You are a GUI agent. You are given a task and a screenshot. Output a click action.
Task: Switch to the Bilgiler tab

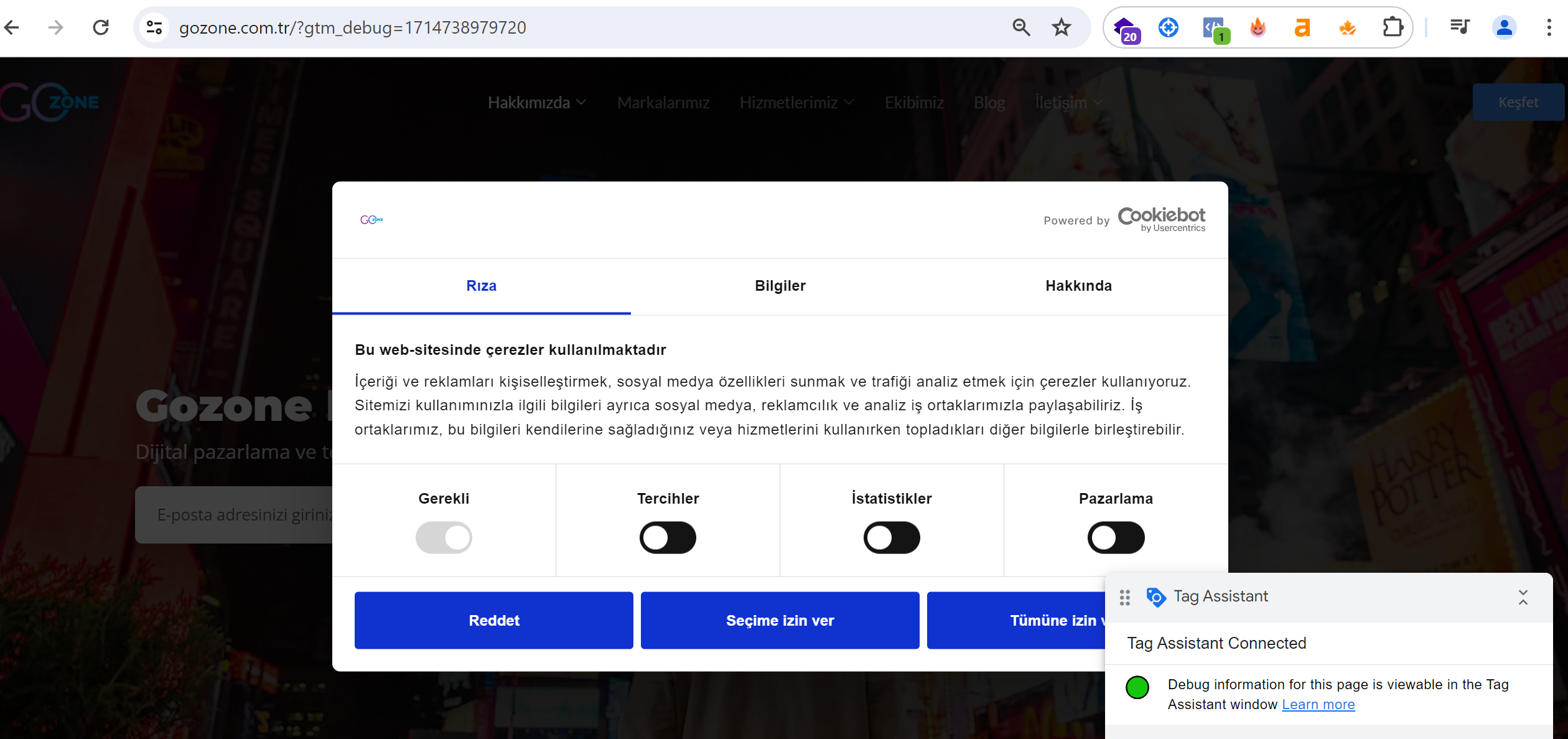[780, 286]
